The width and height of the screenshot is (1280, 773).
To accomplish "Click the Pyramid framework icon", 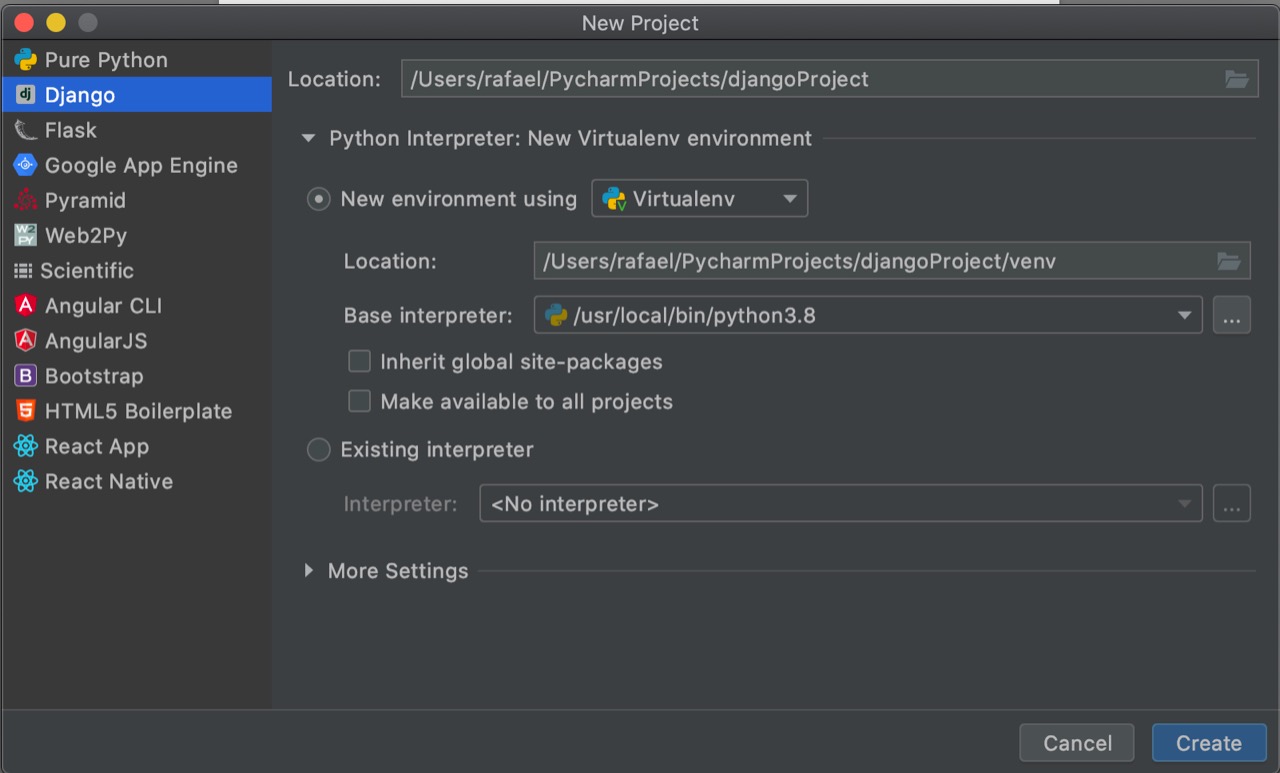I will point(27,200).
